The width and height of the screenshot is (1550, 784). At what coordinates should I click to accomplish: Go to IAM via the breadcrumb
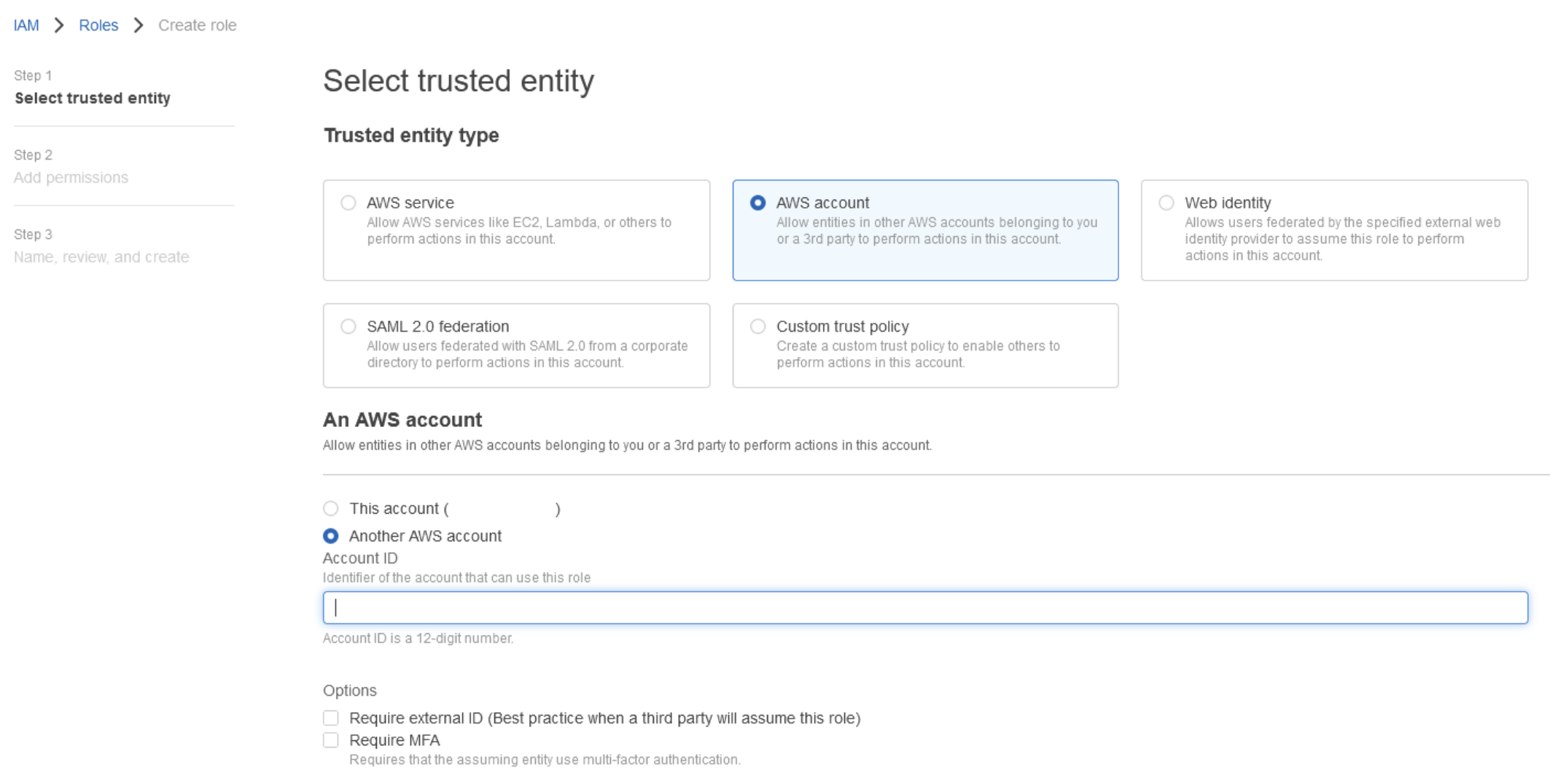pyautogui.click(x=26, y=26)
